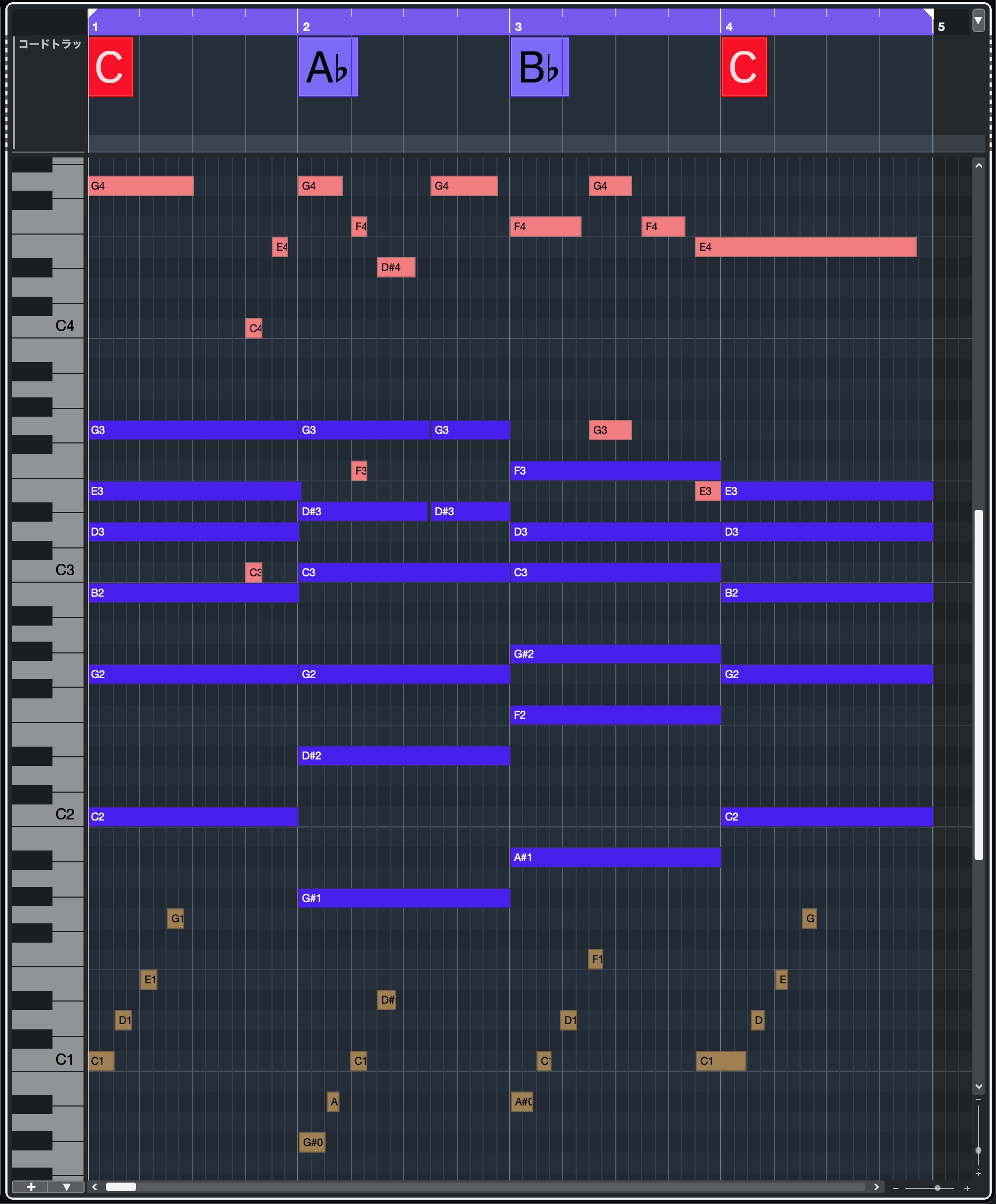Select the short pink F3 note

(359, 471)
